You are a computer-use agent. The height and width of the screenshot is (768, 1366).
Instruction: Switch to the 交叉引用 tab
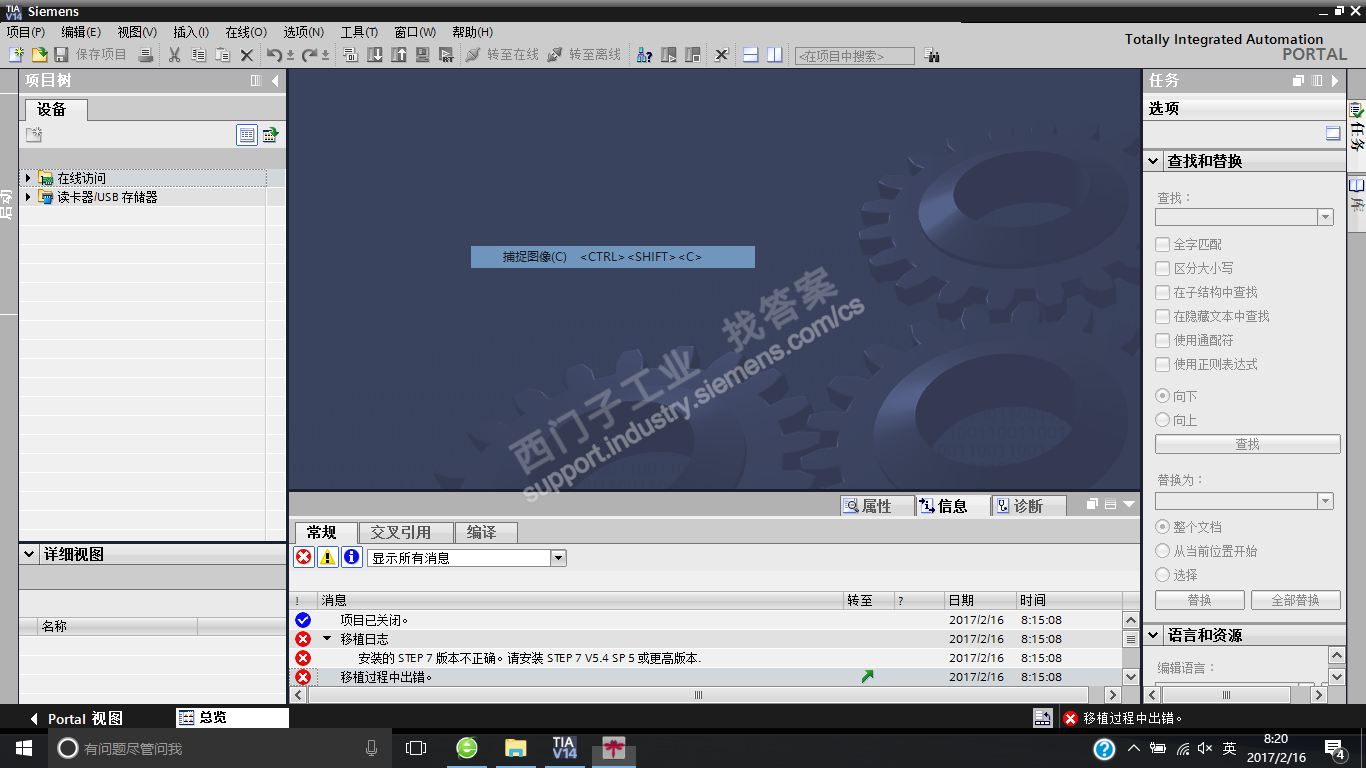tap(401, 532)
